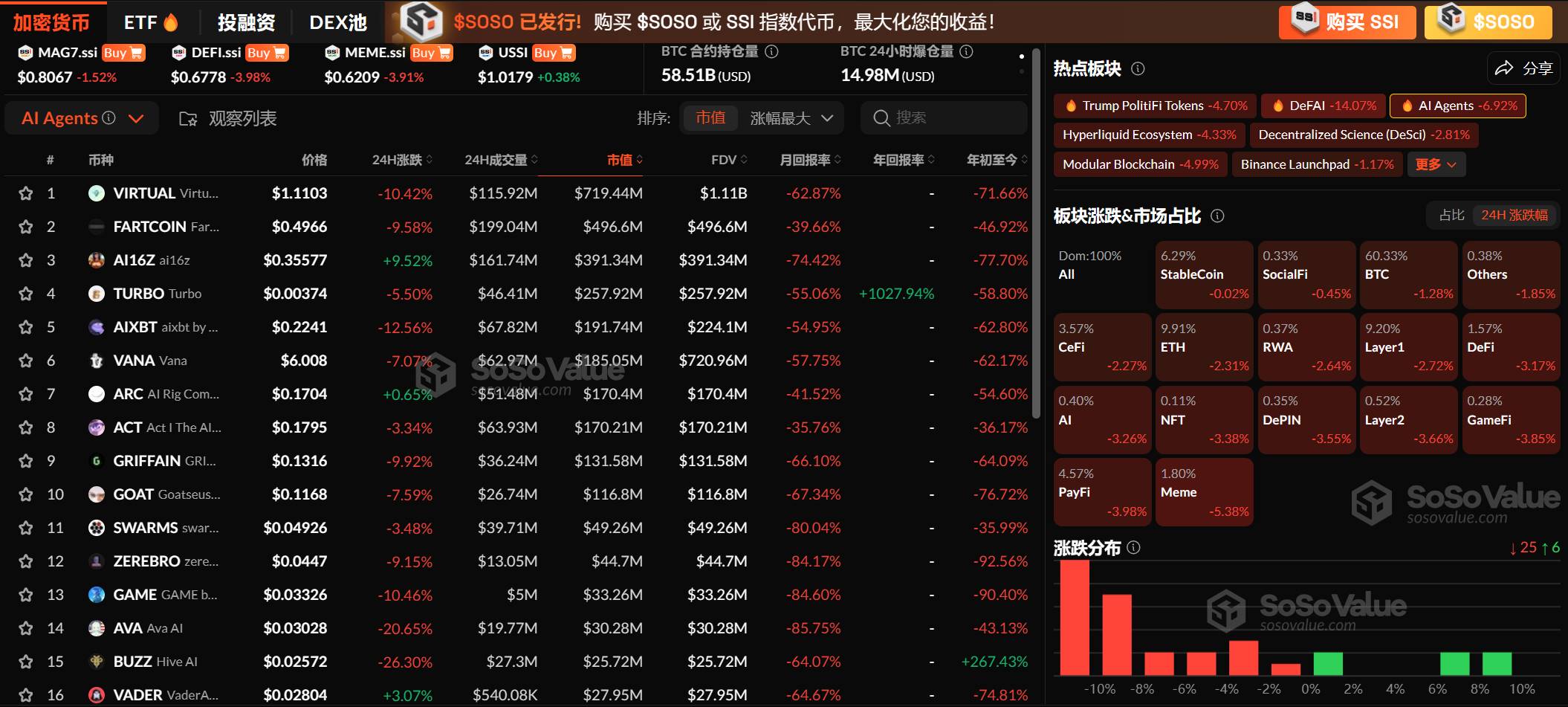Star VIRTUAL to add to watchlist
Screen dimensions: 1568x707
26,193
